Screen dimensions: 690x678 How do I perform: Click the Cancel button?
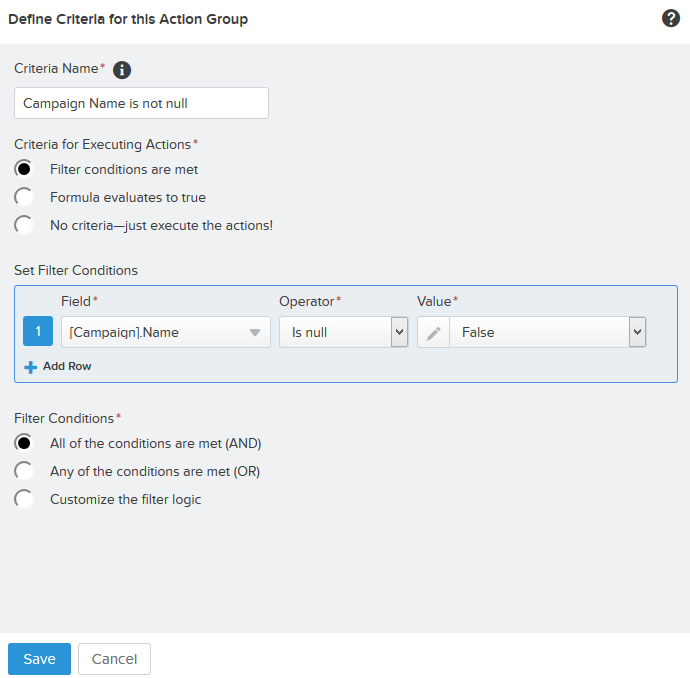point(114,659)
